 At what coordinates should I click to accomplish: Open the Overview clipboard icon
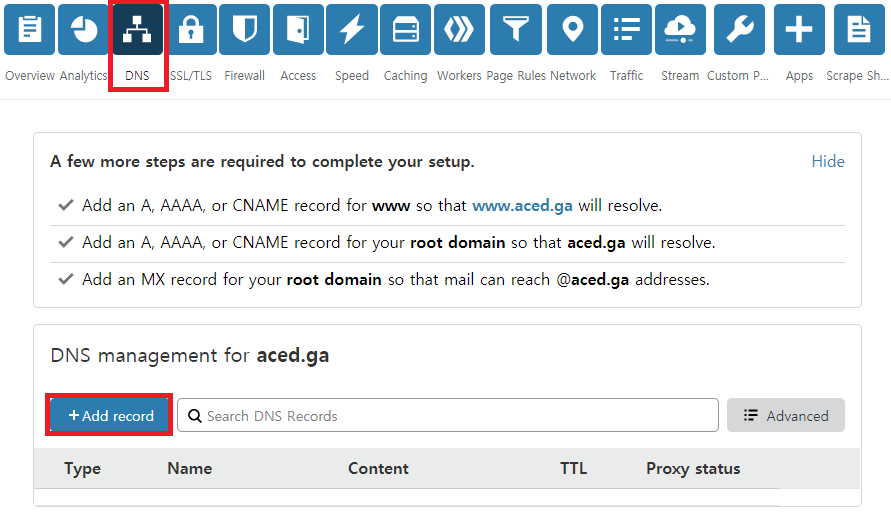(x=30, y=30)
